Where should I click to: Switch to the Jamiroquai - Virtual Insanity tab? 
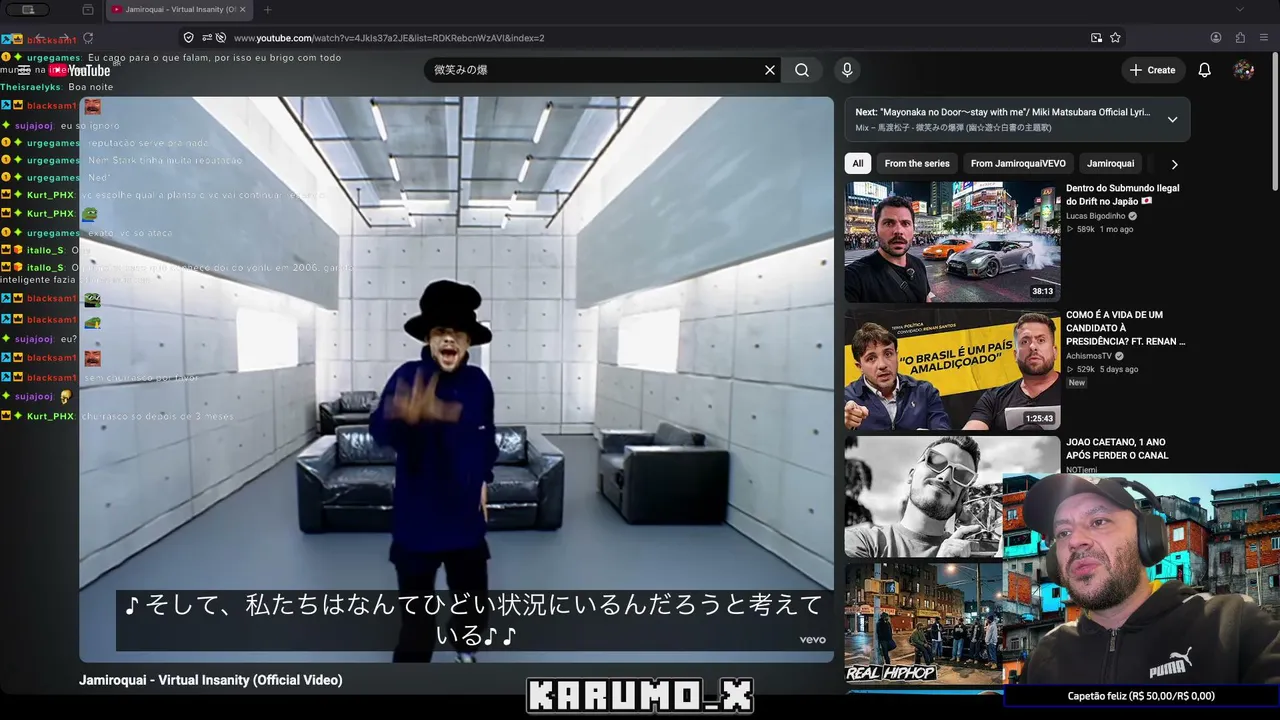pos(178,10)
